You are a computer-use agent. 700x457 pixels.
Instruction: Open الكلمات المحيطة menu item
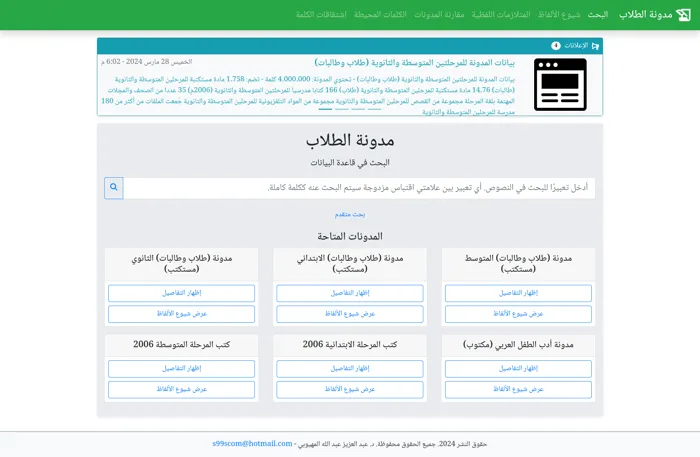point(380,15)
